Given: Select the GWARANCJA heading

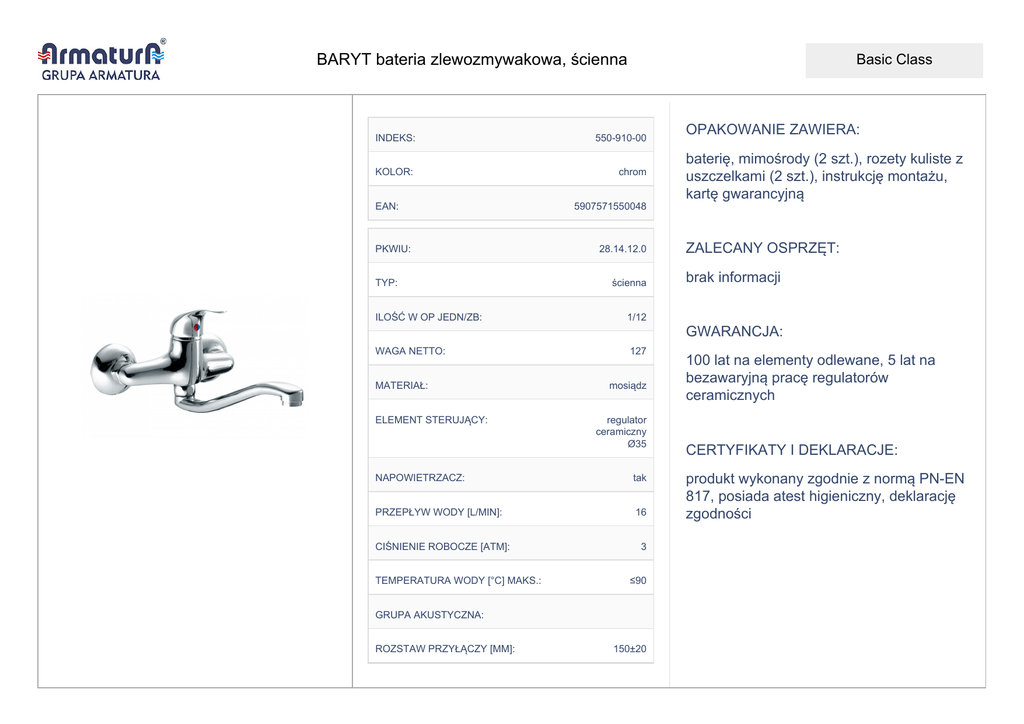Looking at the screenshot, I should pos(734,332).
